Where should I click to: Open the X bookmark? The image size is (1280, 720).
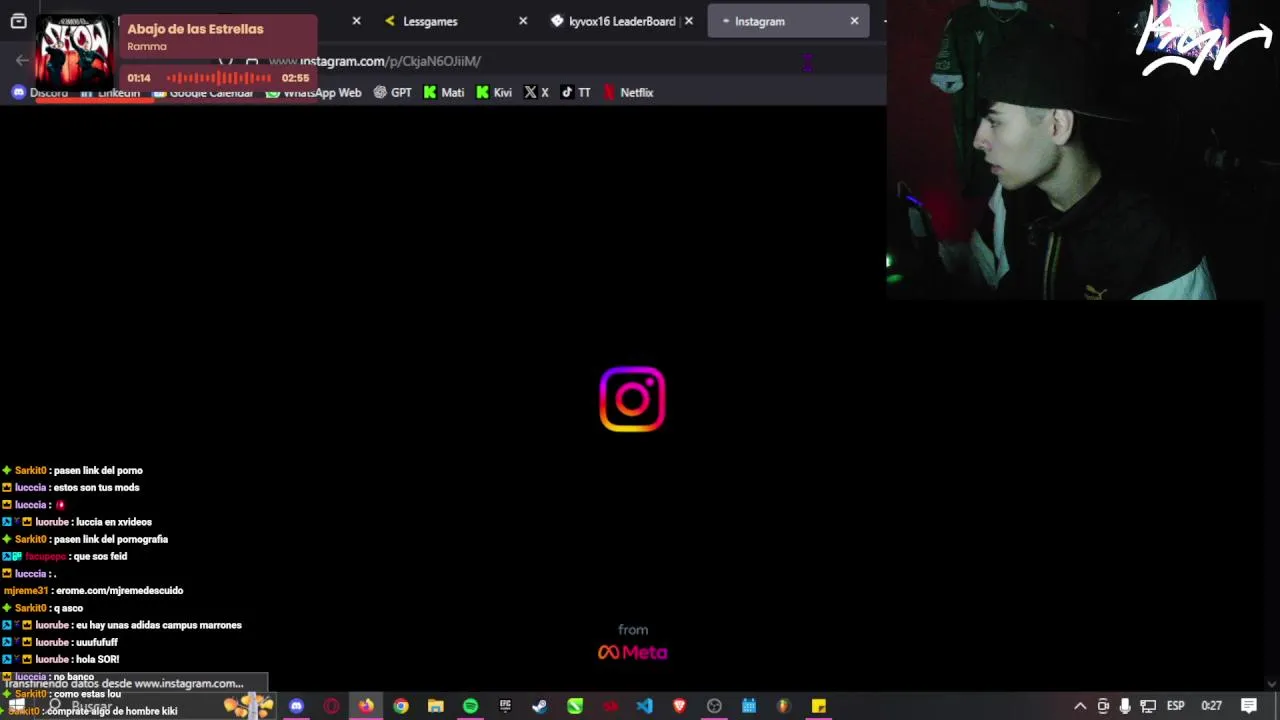(x=537, y=93)
